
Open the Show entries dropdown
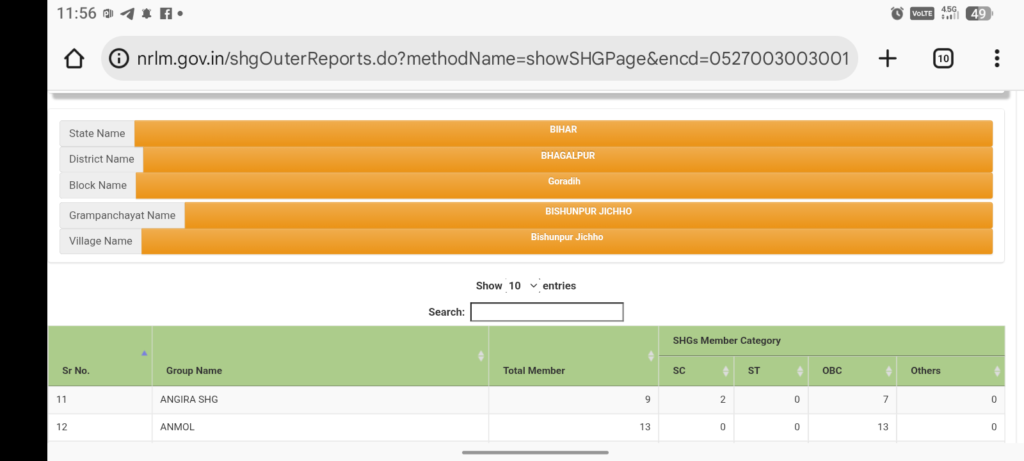coord(522,286)
